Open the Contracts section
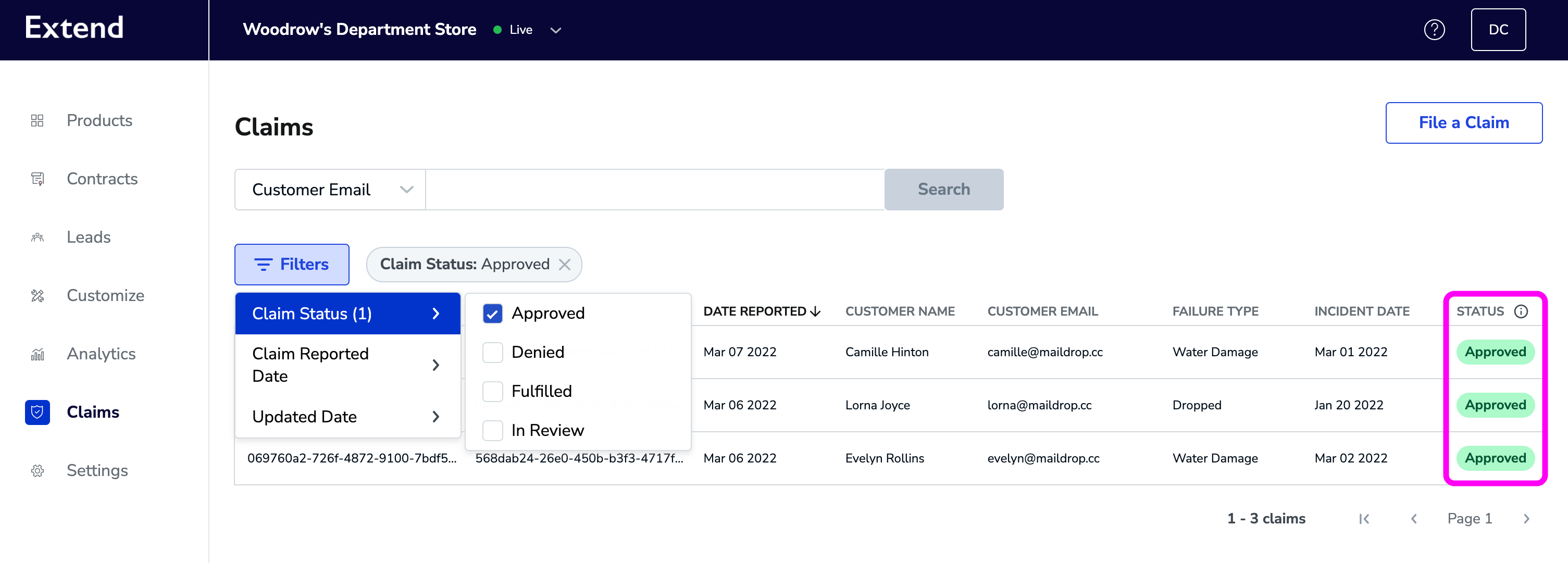1568x563 pixels. 102,179
